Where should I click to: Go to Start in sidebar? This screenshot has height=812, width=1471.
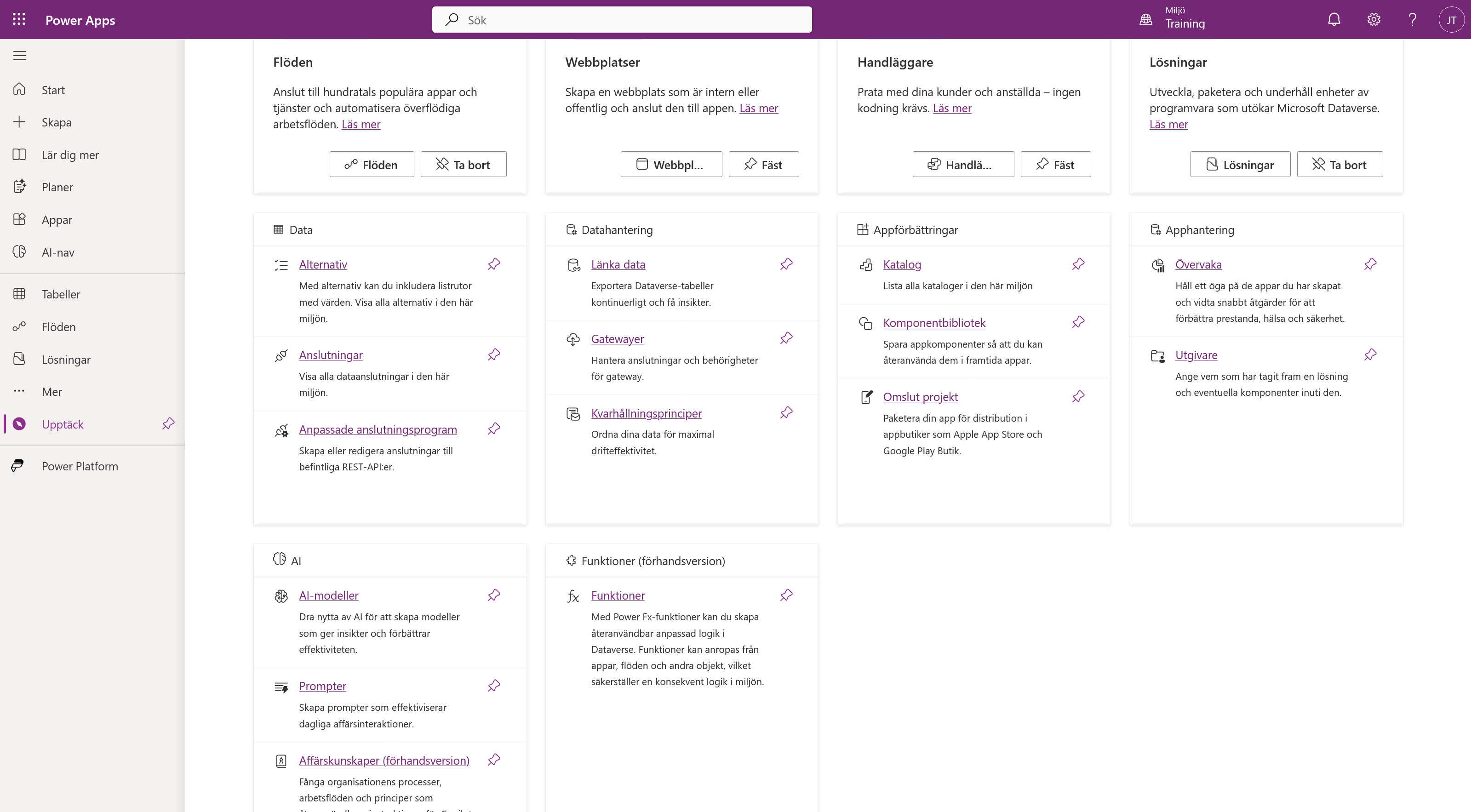coord(92,90)
